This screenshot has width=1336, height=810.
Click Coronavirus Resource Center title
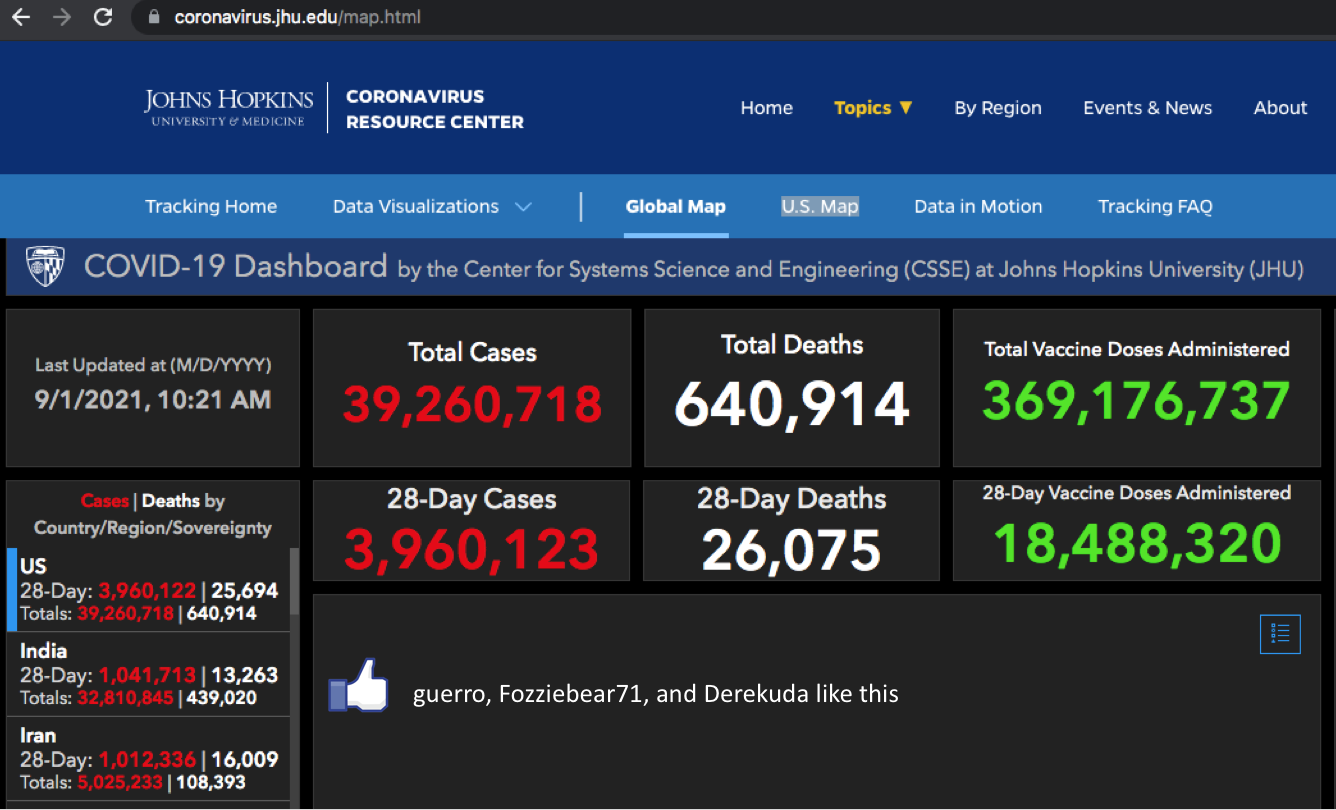coord(435,109)
